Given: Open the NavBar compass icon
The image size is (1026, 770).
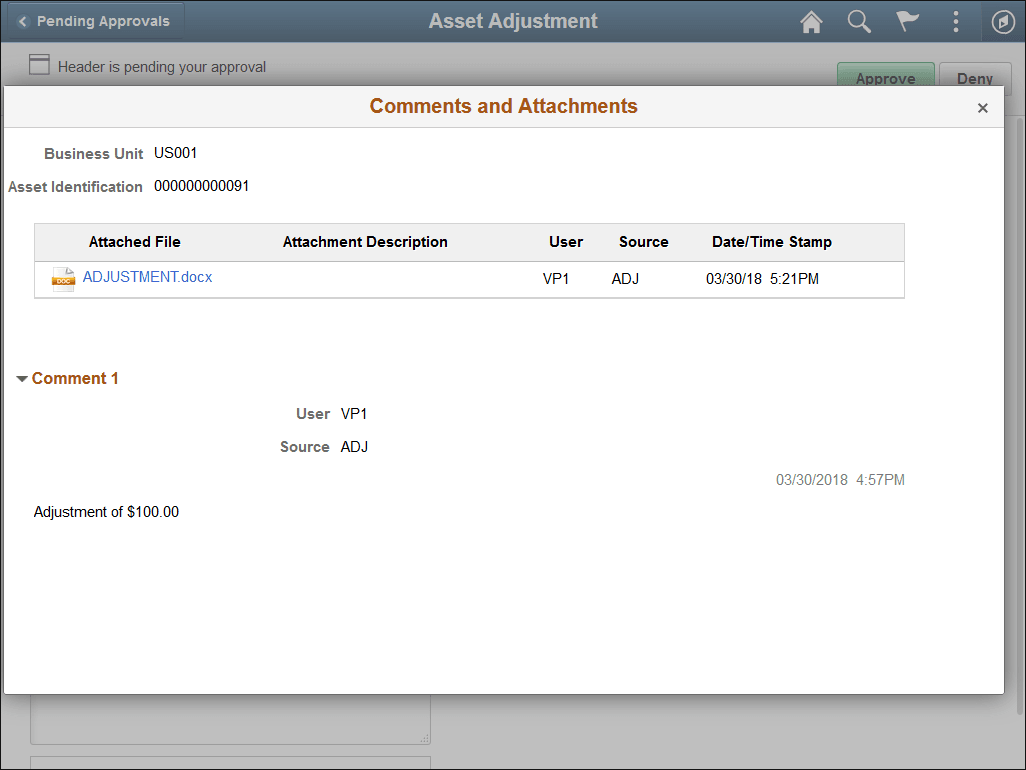Looking at the screenshot, I should point(1003,21).
